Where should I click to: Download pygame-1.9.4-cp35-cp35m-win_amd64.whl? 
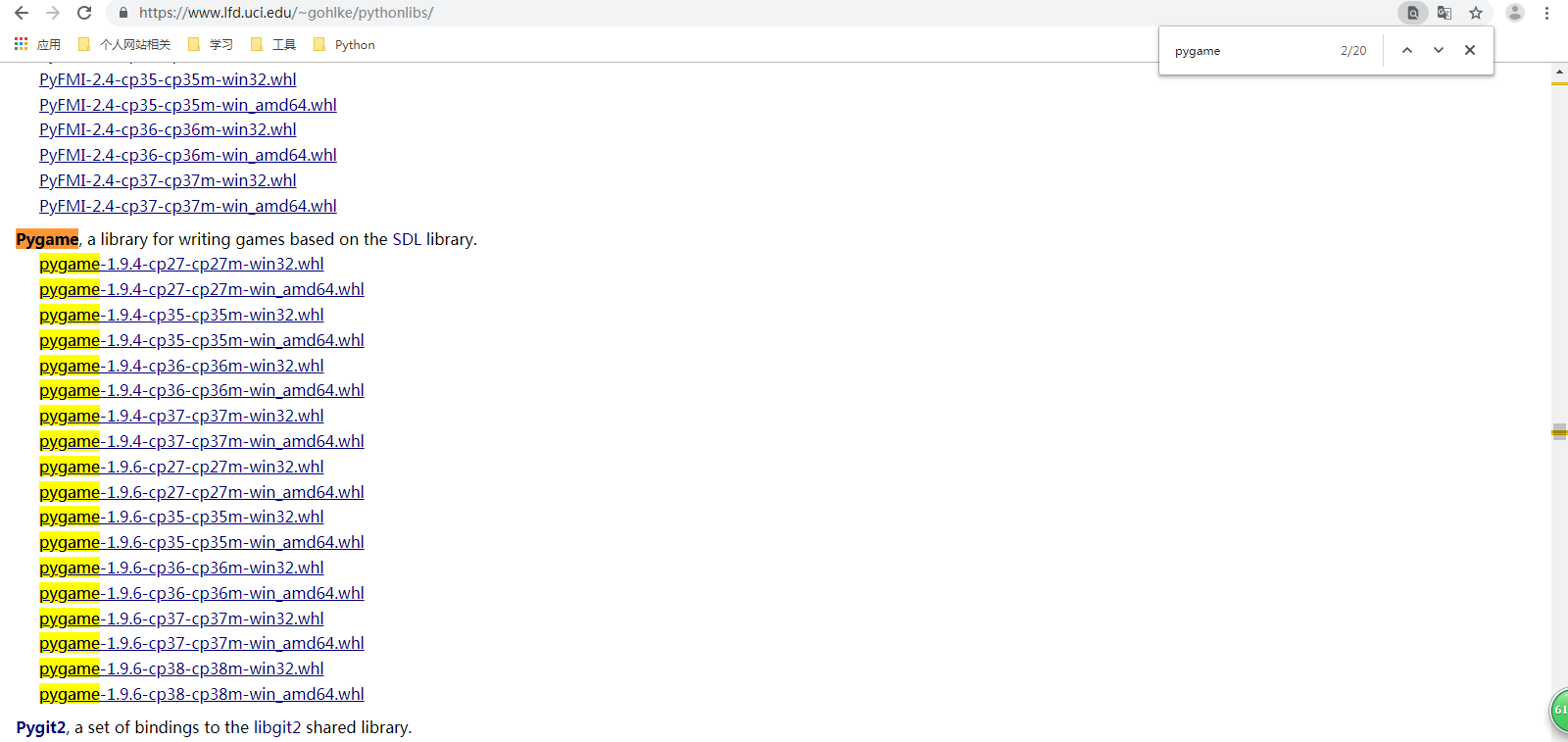[202, 340]
